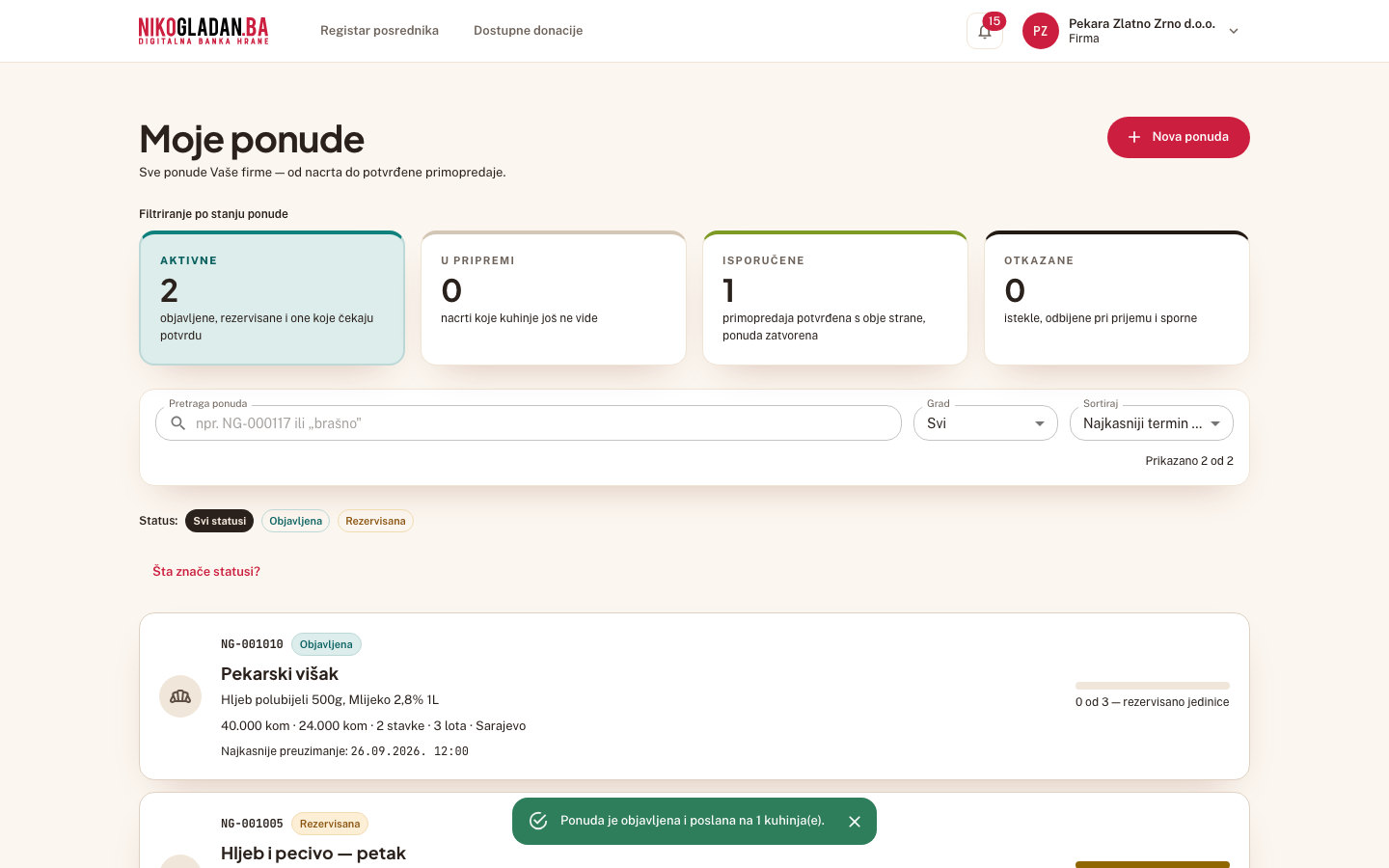Filter by Rezervisana status chip
The width and height of the screenshot is (1389, 868).
pos(375,521)
